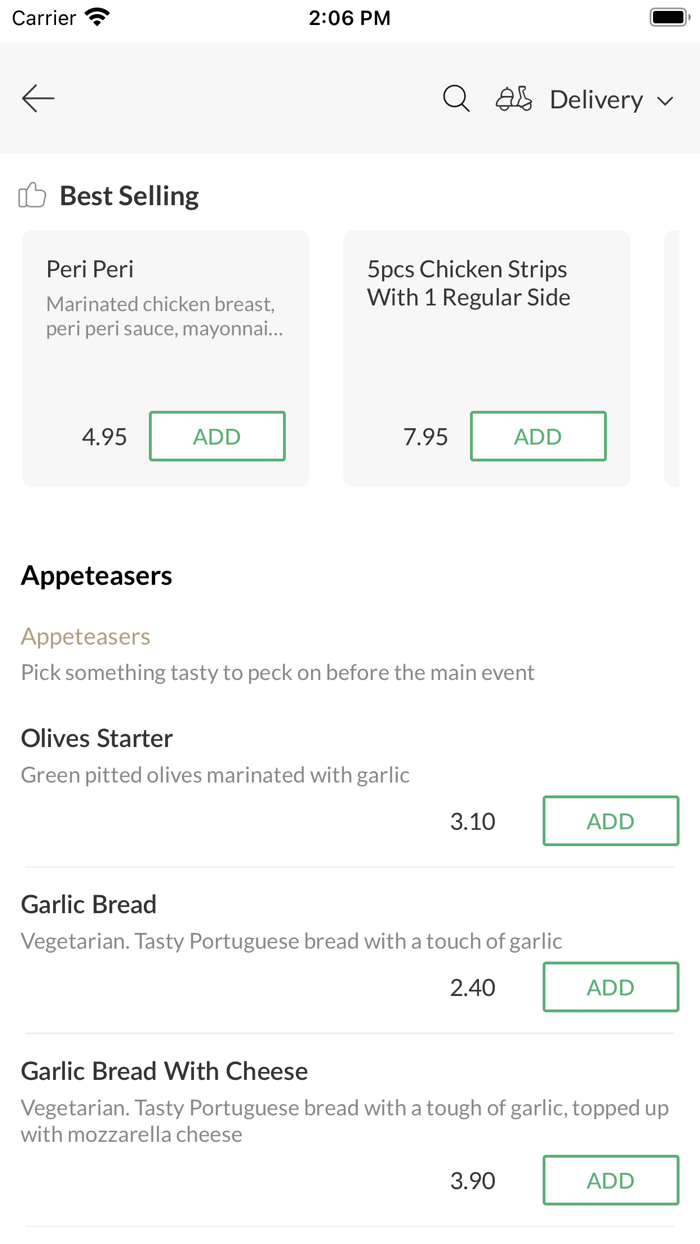Open the Peri Peri best-selling card
This screenshot has width=700, height=1244.
[x=165, y=300]
